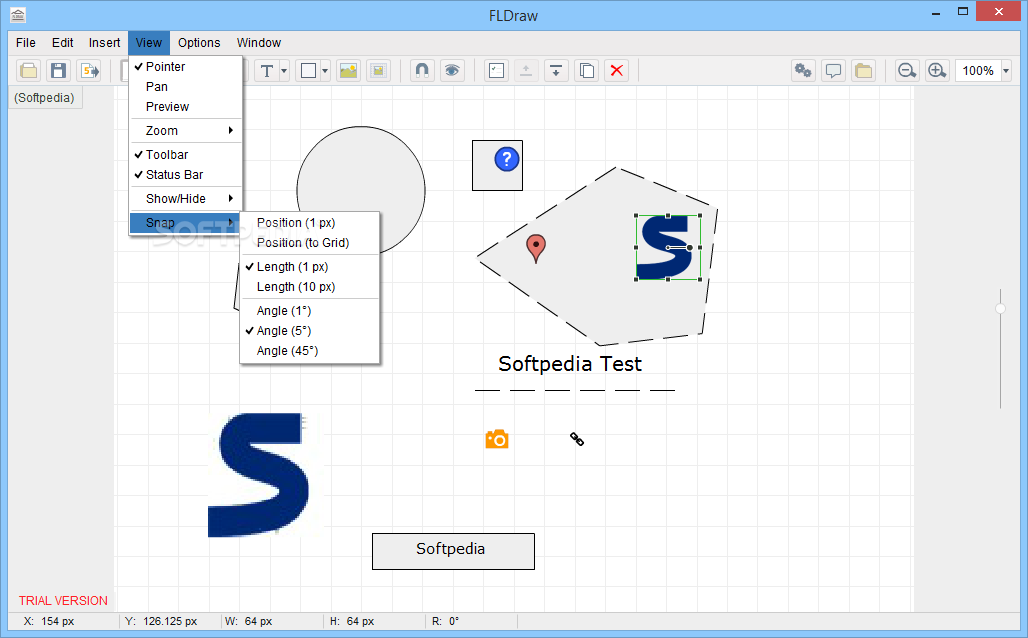Click the zoom in magnifier icon
The image size is (1028, 638).
[x=938, y=70]
